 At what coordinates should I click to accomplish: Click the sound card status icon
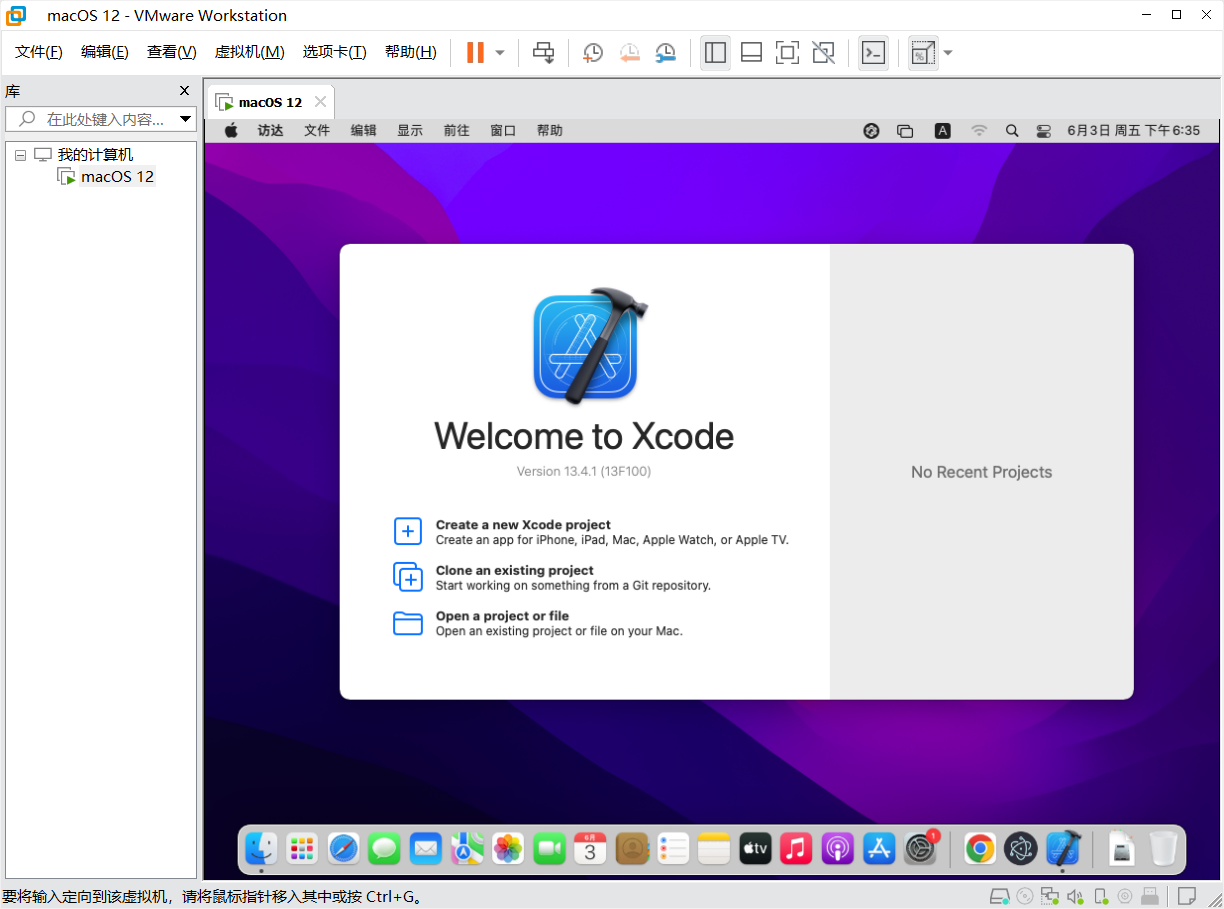pyautogui.click(x=1075, y=896)
